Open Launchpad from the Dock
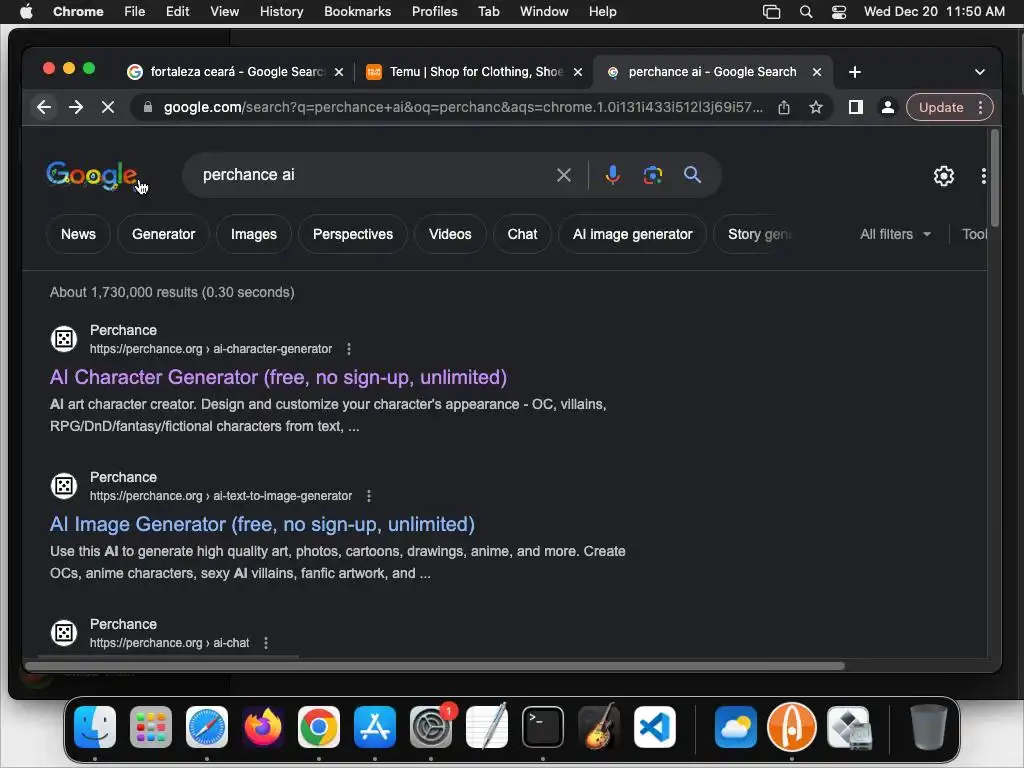 (151, 727)
